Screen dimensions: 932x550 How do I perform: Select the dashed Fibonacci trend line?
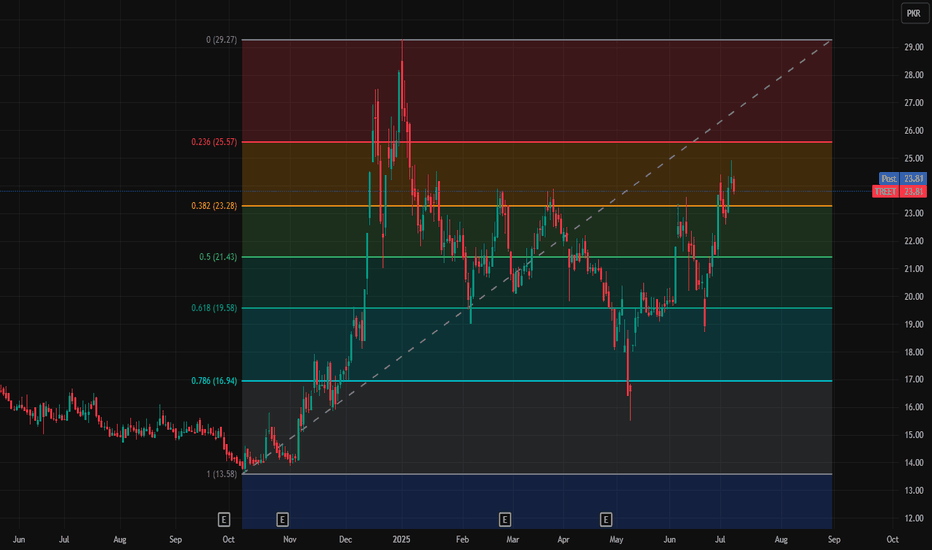pyautogui.click(x=535, y=257)
